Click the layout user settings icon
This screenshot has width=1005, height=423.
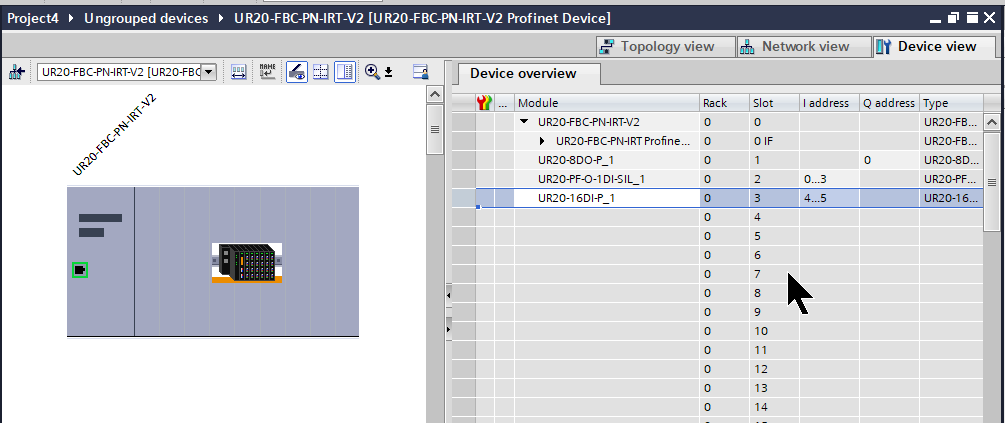[x=420, y=72]
